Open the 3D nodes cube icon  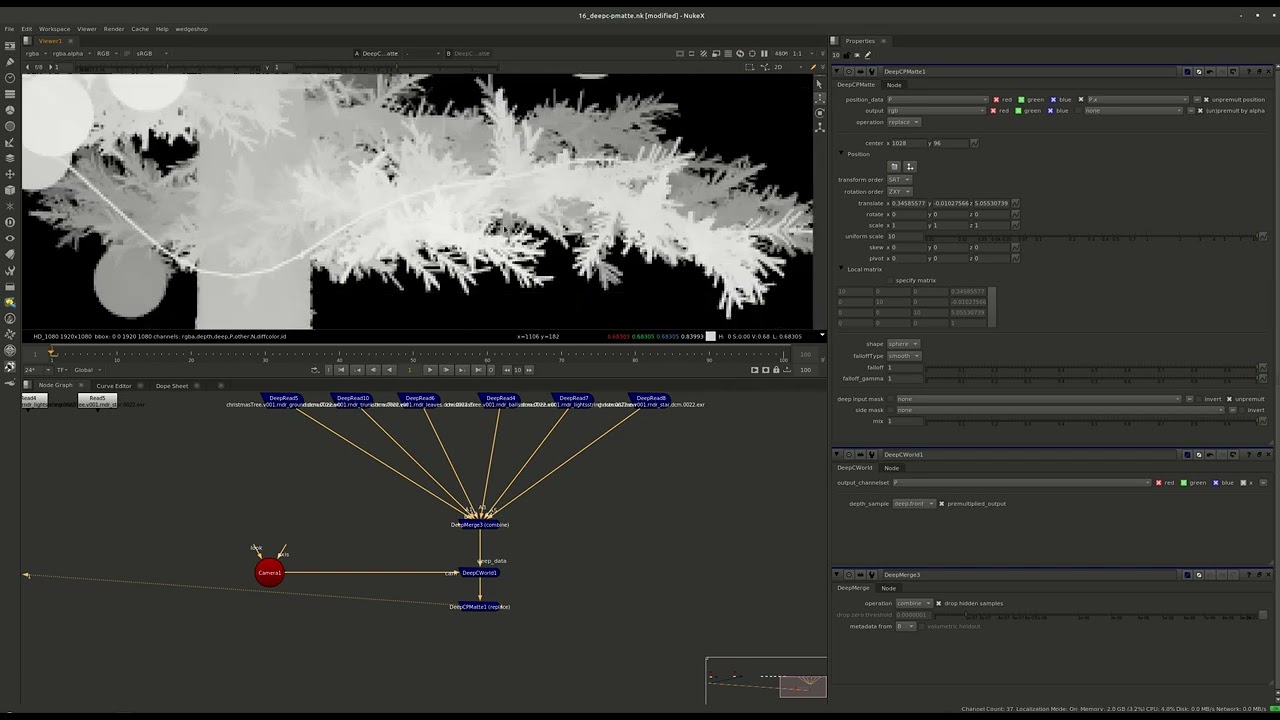point(10,190)
